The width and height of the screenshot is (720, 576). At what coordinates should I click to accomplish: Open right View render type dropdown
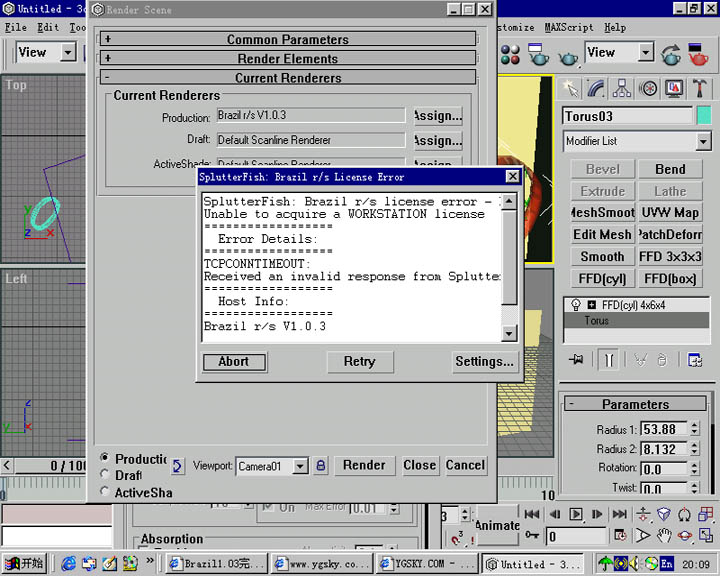[646, 52]
